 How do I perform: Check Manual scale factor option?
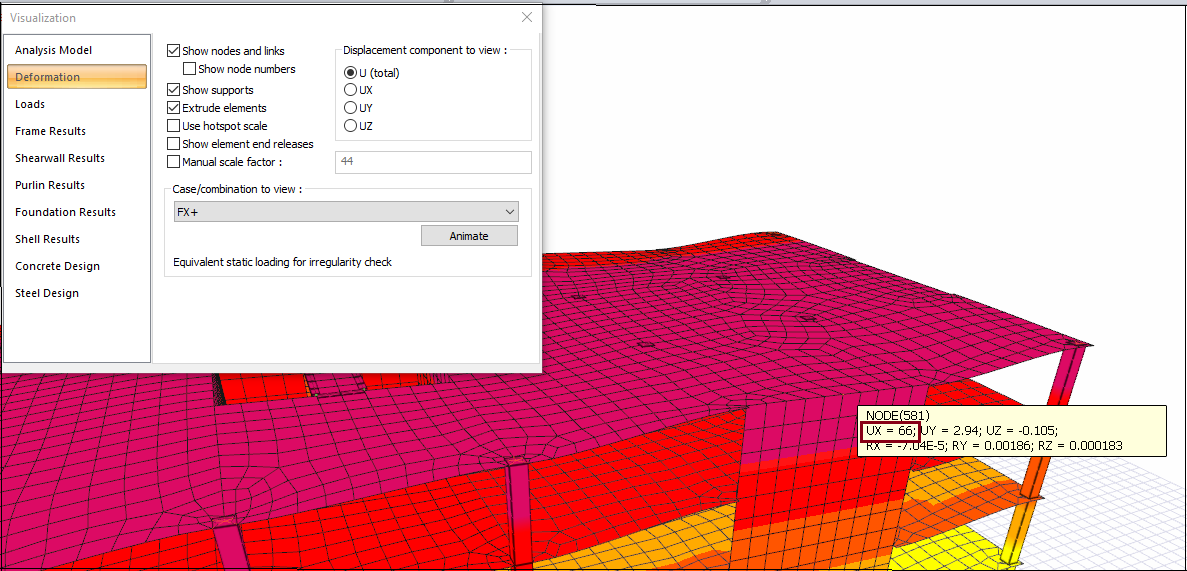174,162
